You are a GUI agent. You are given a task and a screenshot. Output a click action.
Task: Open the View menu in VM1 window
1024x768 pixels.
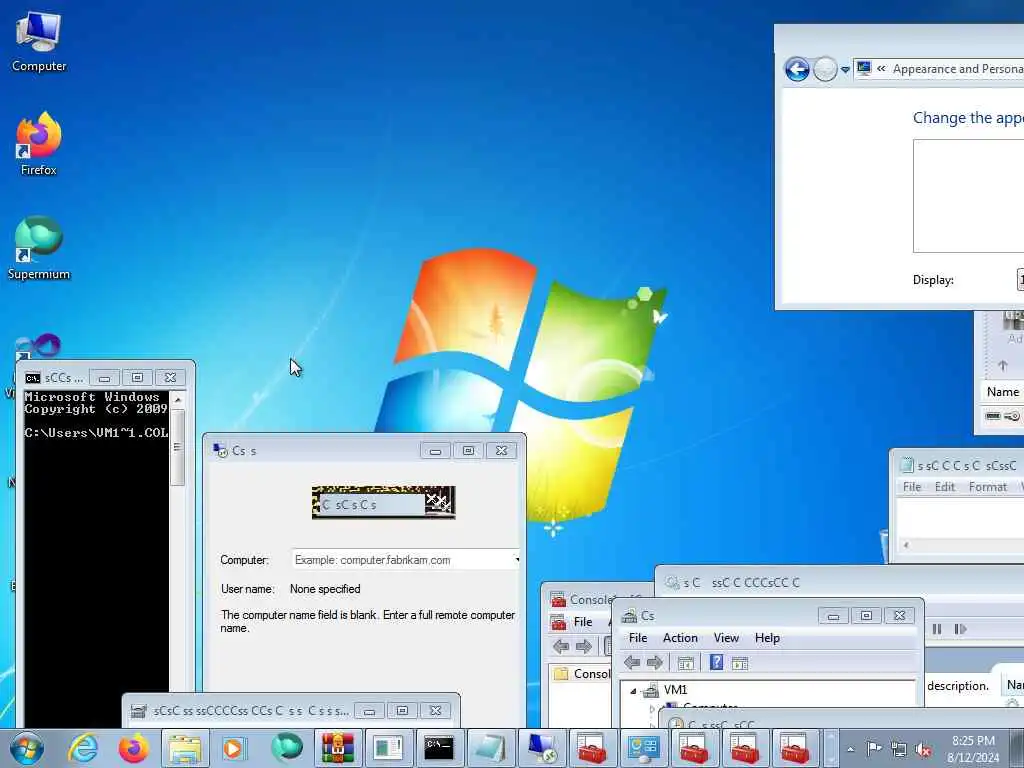726,637
